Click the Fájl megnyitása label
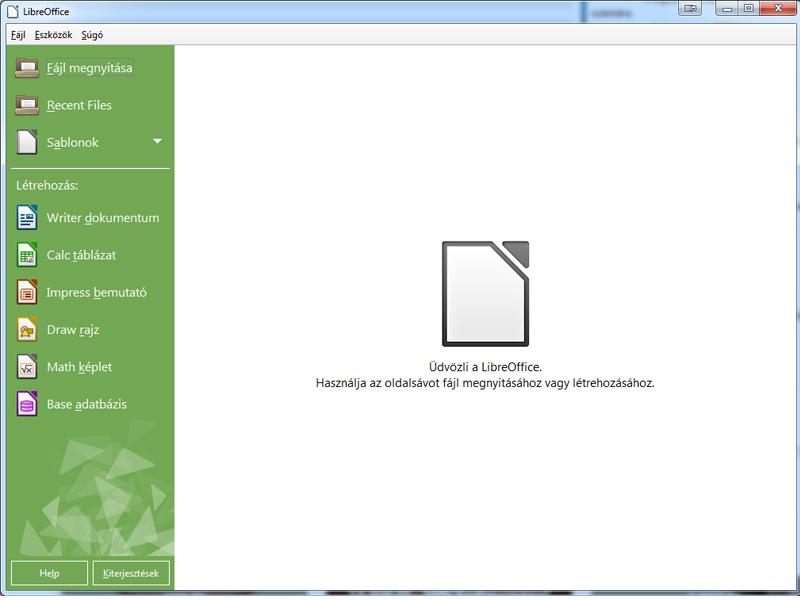The width and height of the screenshot is (800, 600). 89,68
